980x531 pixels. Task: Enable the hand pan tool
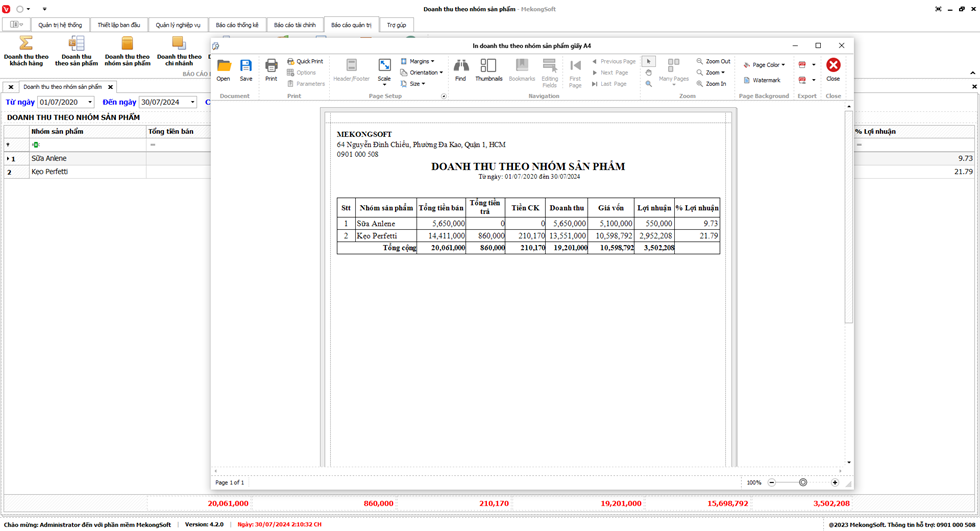[x=649, y=73]
